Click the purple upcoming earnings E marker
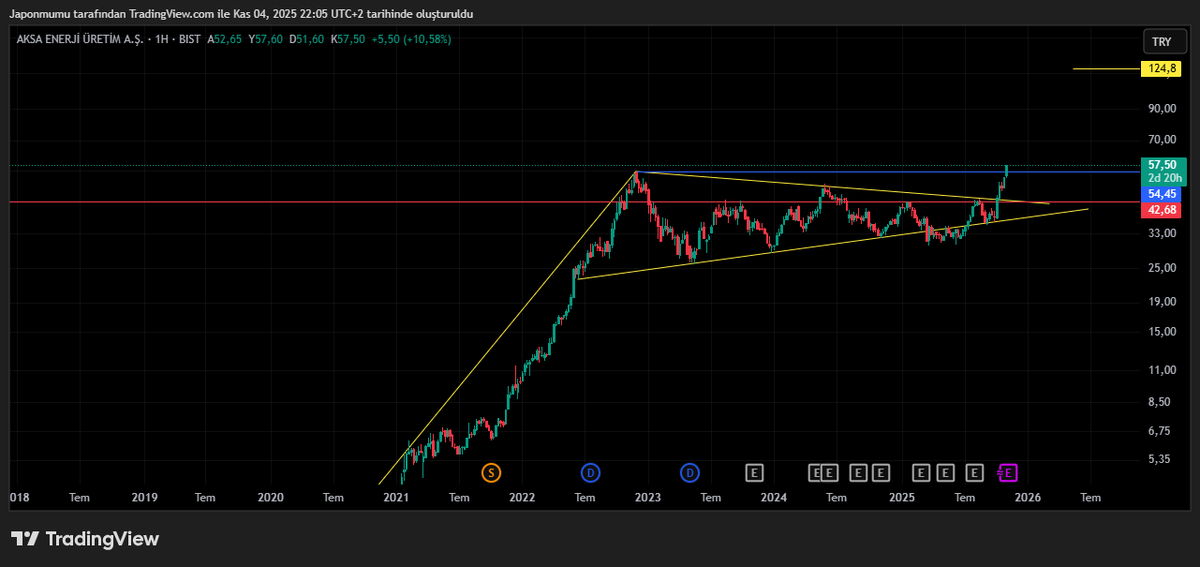 [x=1008, y=472]
